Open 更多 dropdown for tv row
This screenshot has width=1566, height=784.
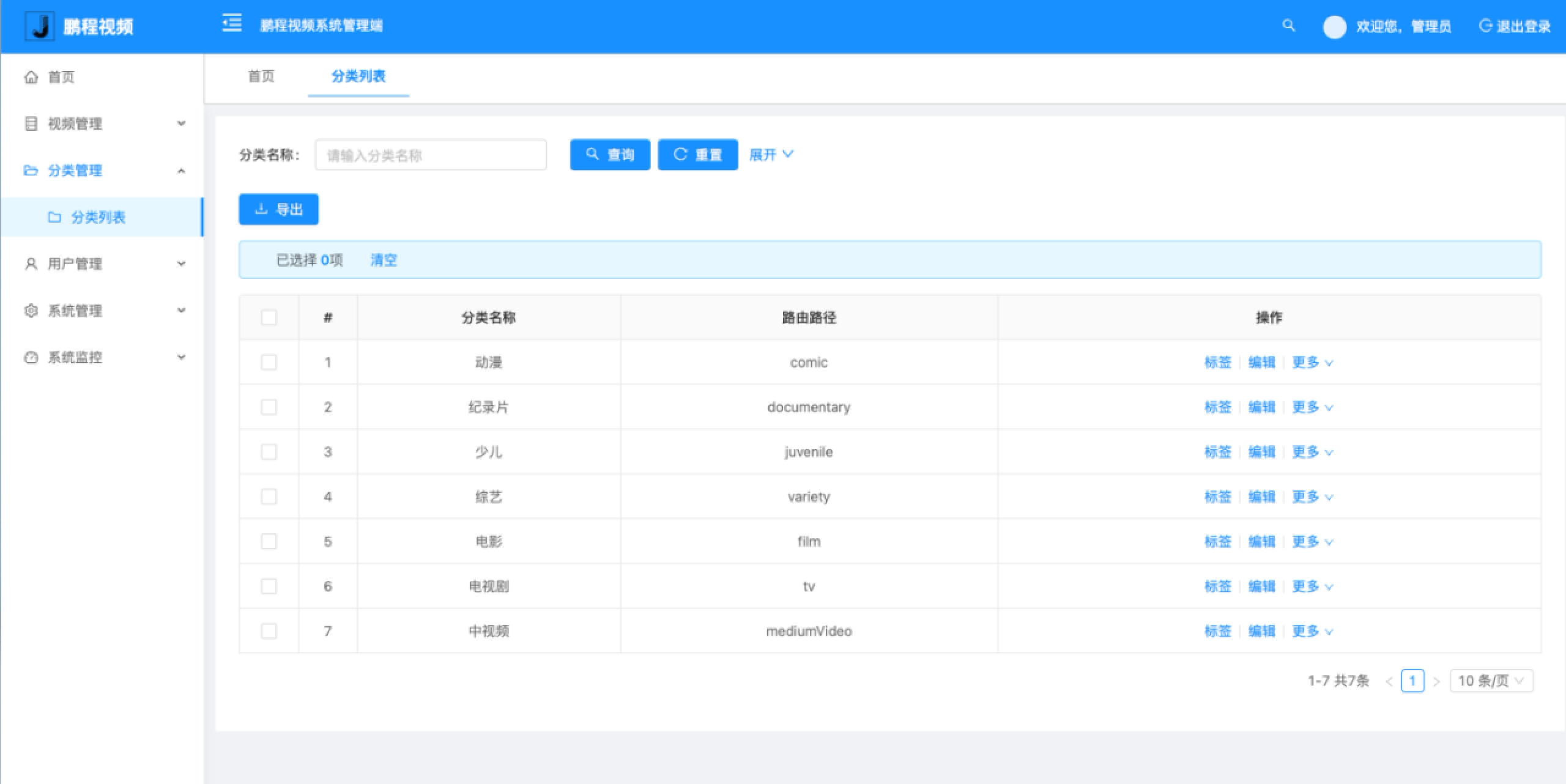[1312, 586]
